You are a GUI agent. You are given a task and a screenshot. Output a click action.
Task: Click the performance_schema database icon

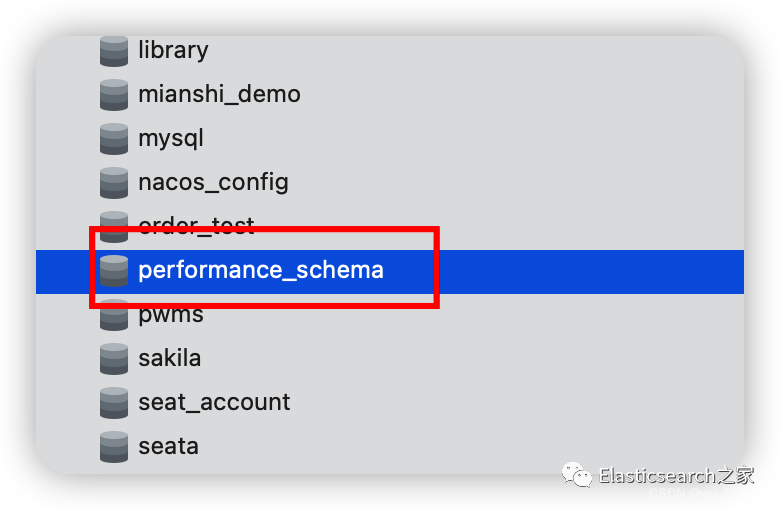[114, 271]
